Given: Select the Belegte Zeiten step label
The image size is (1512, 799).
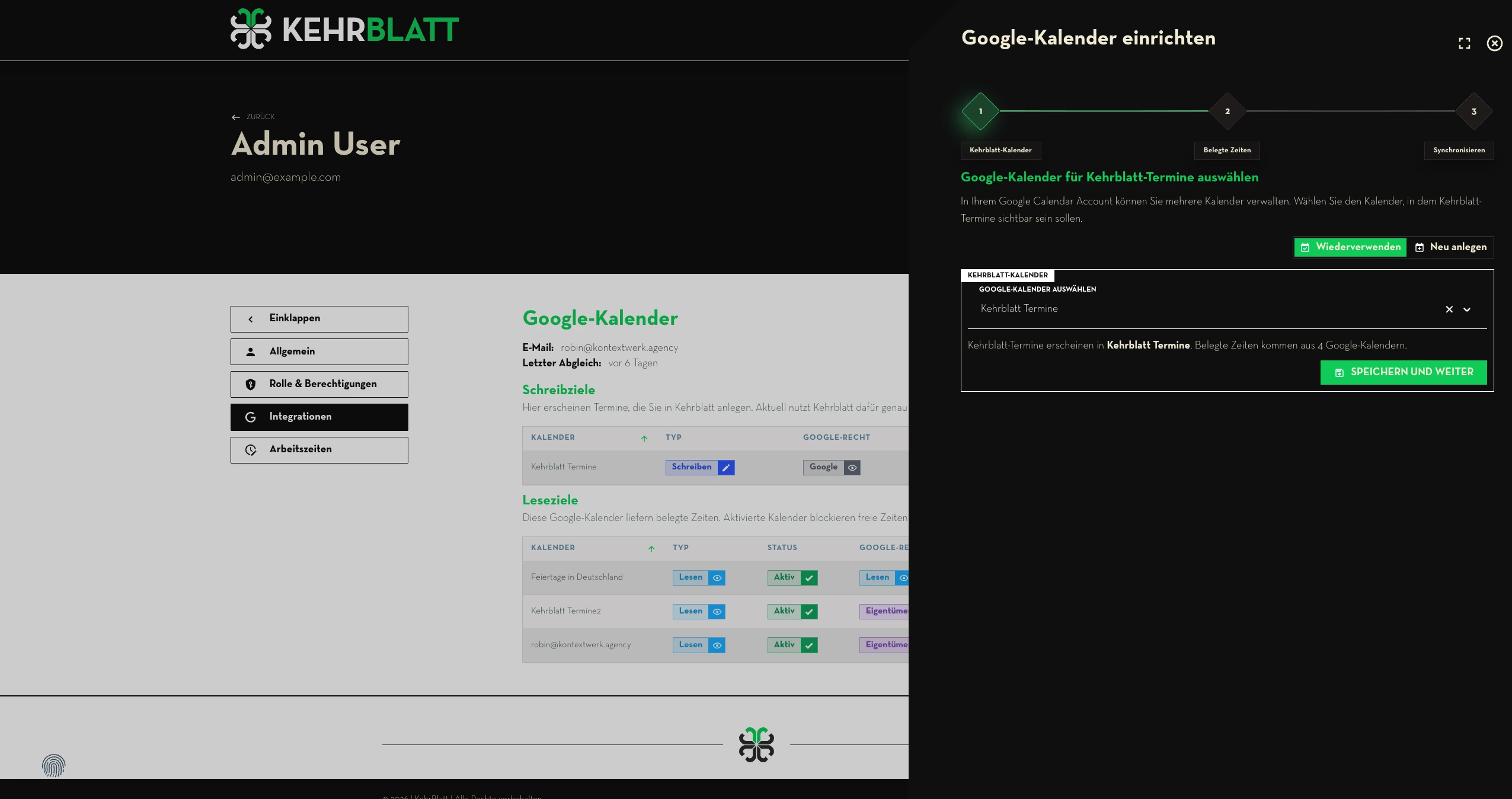Looking at the screenshot, I should pos(1227,150).
